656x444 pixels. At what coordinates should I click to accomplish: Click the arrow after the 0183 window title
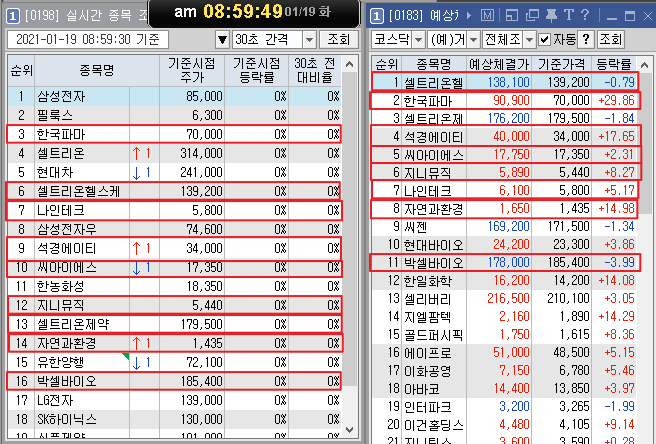tap(469, 16)
